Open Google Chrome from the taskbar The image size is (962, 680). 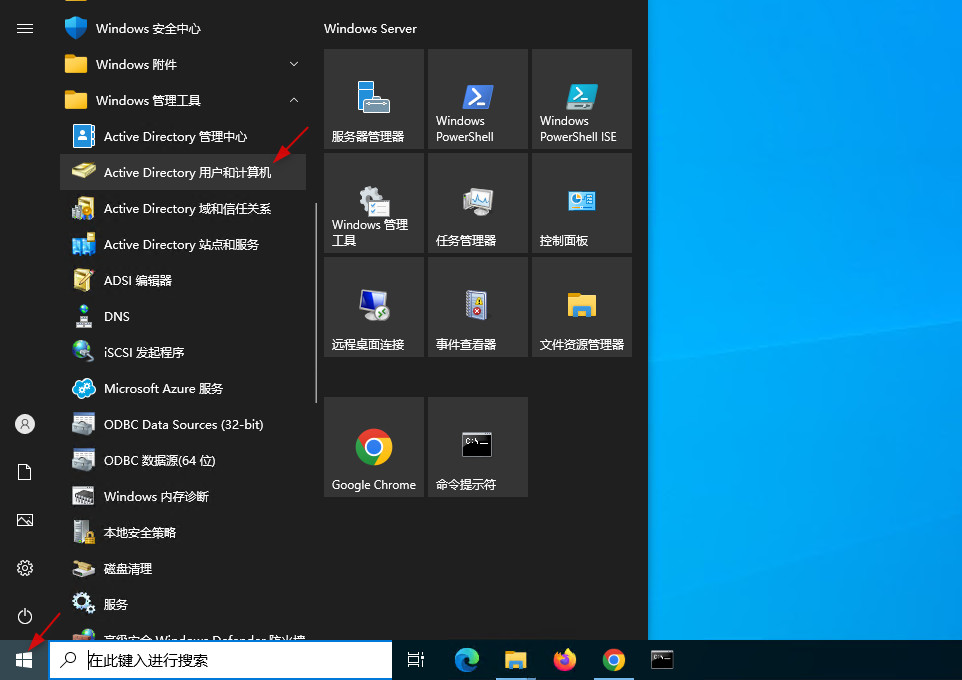[x=614, y=660]
